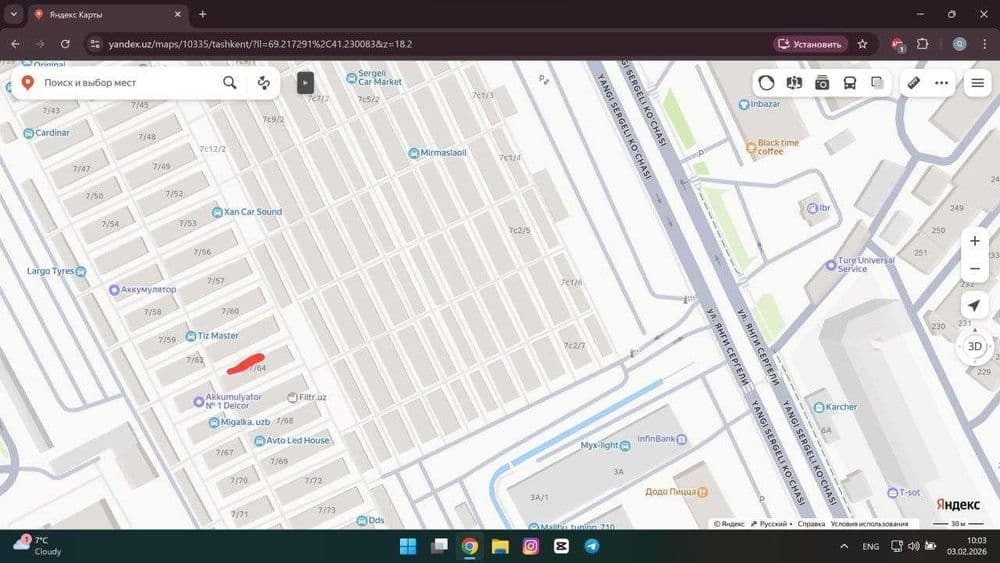The height and width of the screenshot is (563, 1000).
Task: Open the tab search dropdown arrow
Action: click(13, 14)
